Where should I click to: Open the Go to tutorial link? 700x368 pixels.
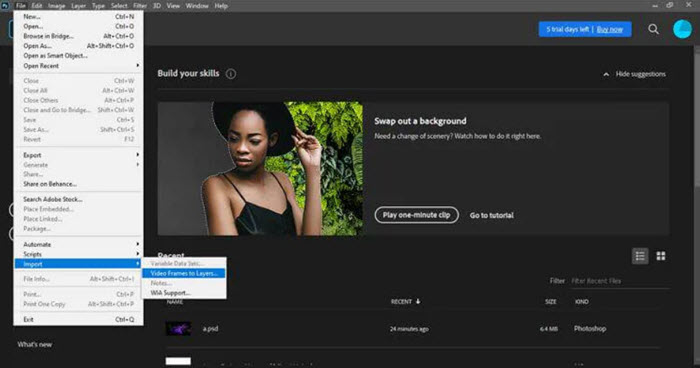[492, 215]
